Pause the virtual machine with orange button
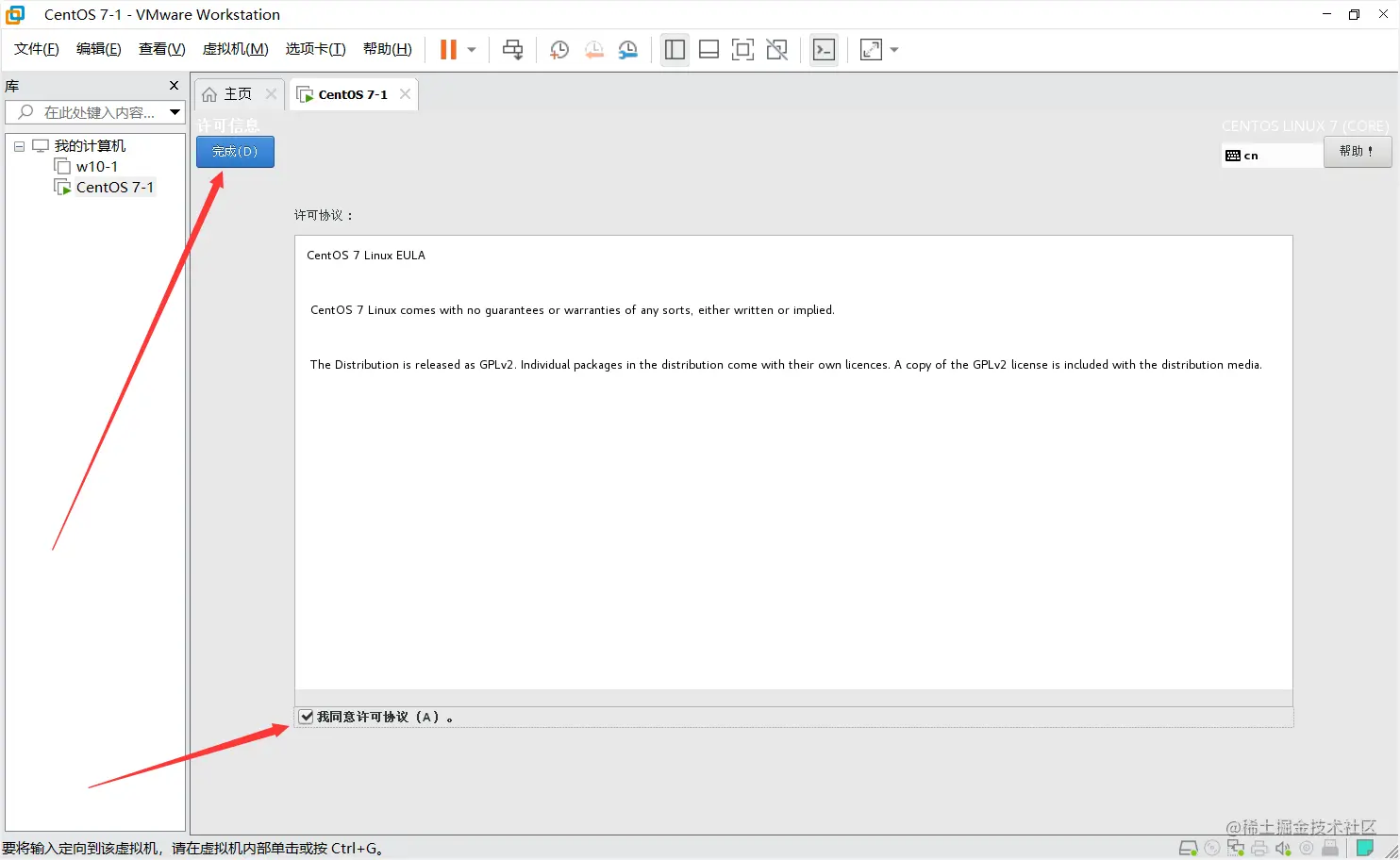 click(x=448, y=50)
